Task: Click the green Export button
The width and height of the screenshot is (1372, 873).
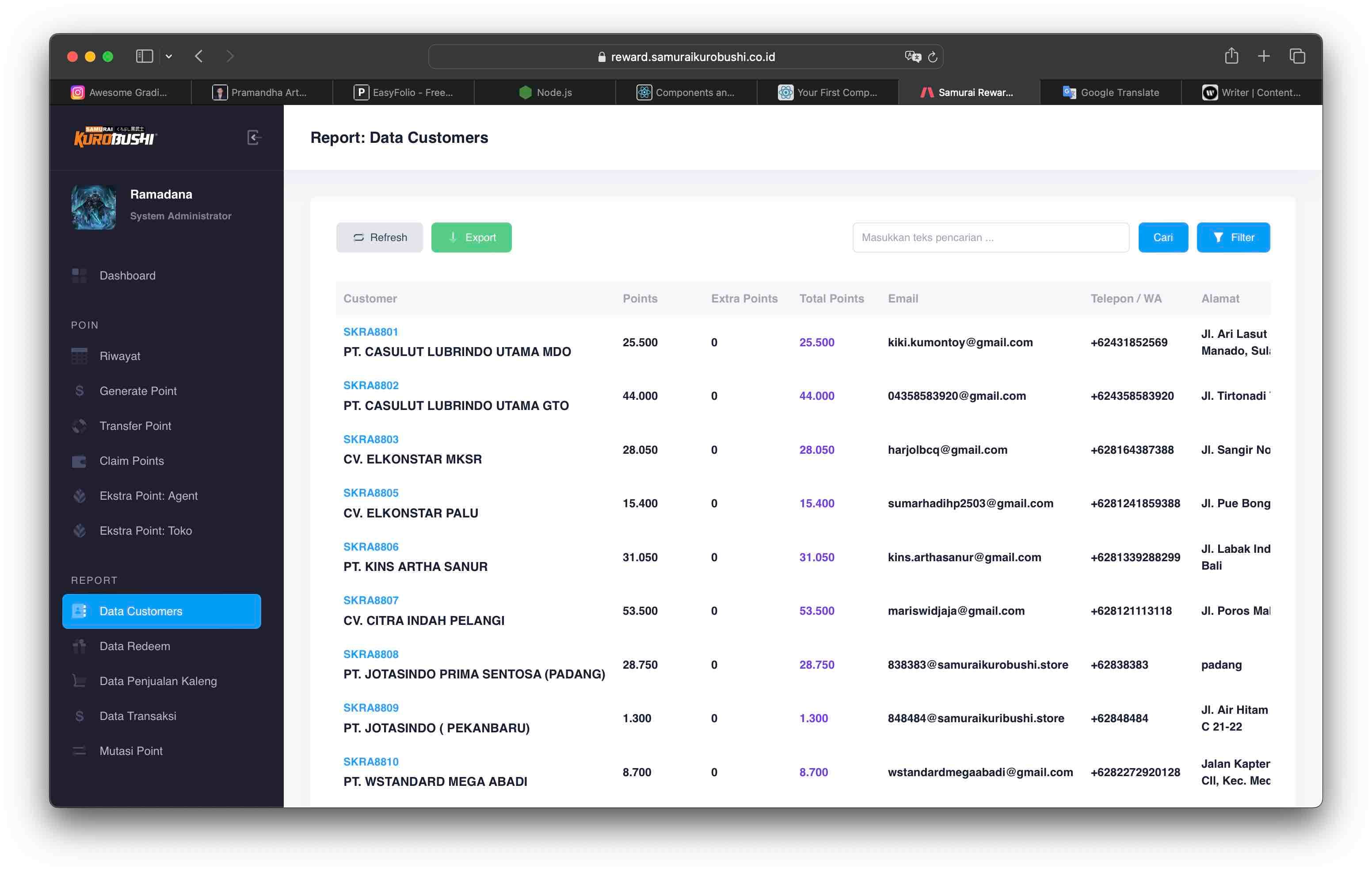Action: tap(471, 237)
